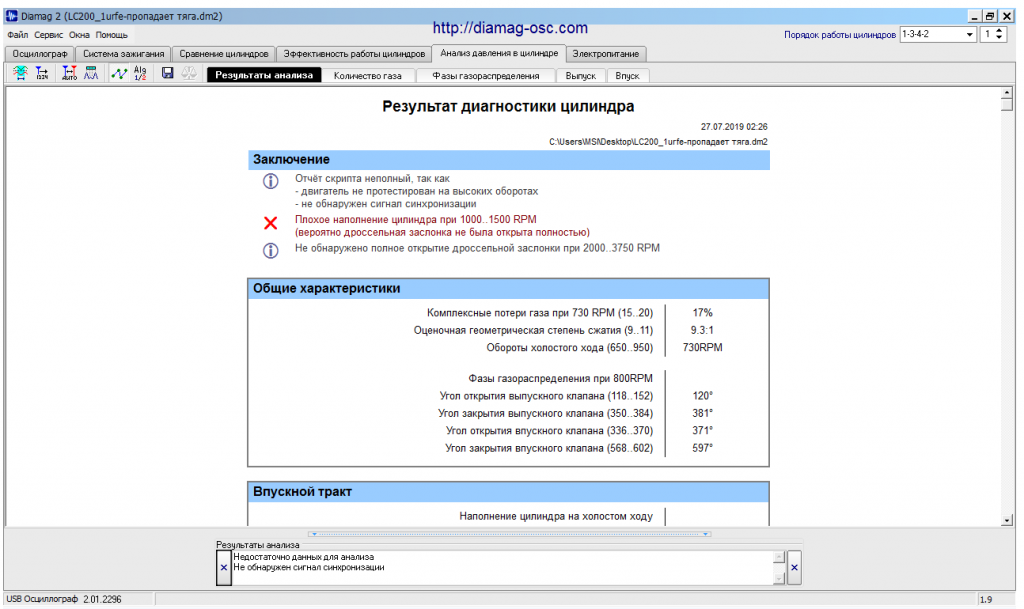
Task: Click the report vertical scrollbar thumb
Action: point(1006,105)
